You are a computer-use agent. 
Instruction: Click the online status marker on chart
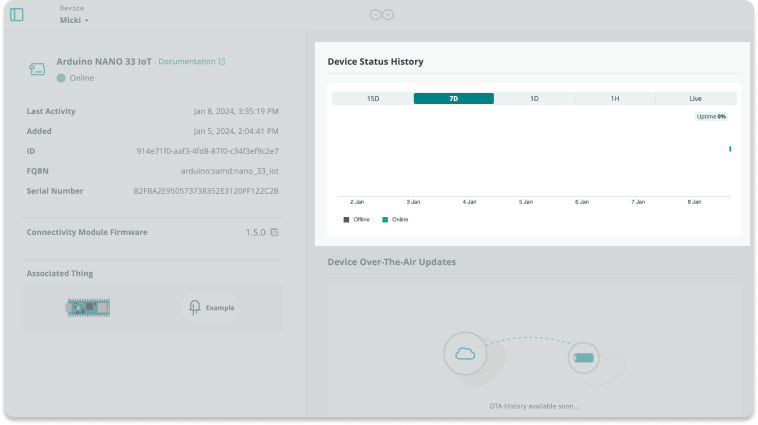point(730,149)
